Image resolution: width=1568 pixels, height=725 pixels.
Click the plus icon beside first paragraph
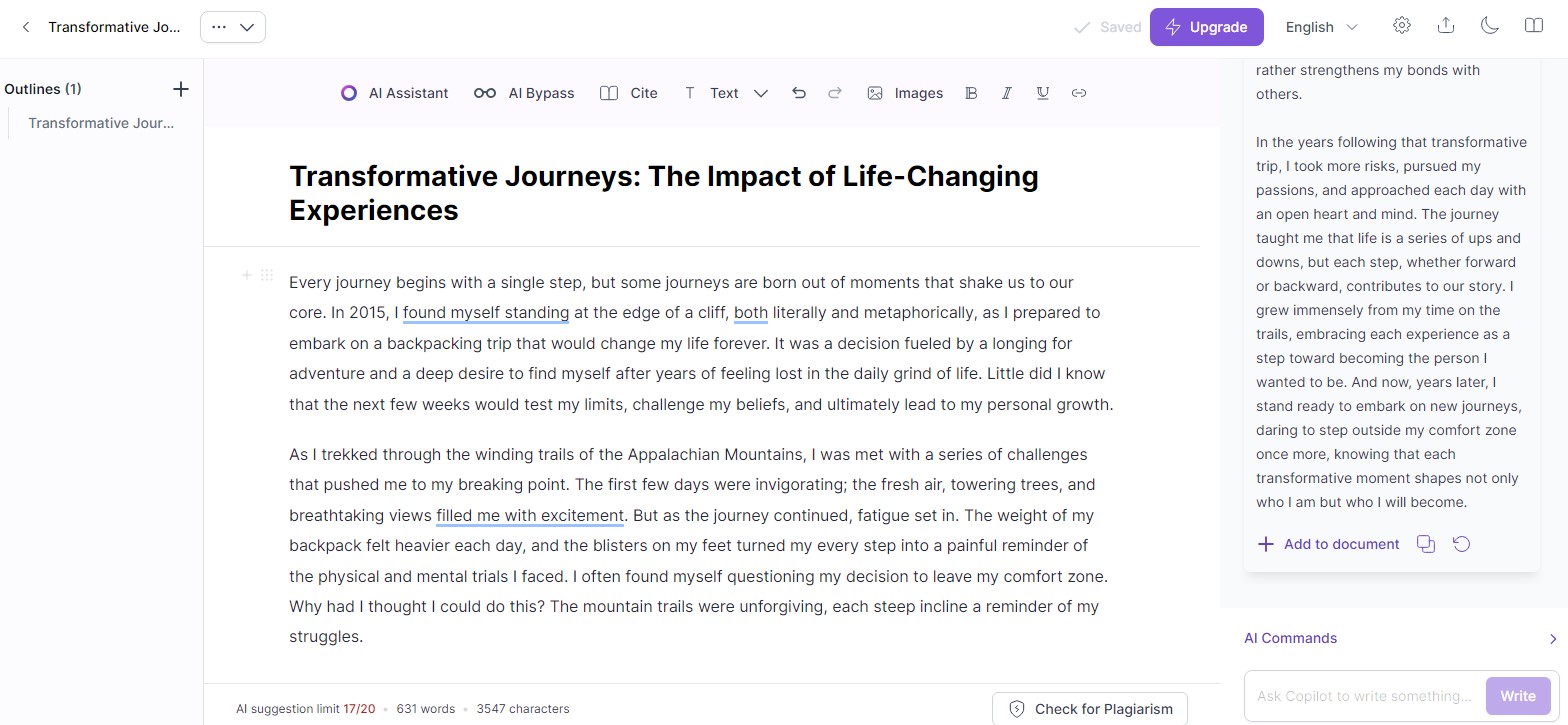pyautogui.click(x=246, y=275)
